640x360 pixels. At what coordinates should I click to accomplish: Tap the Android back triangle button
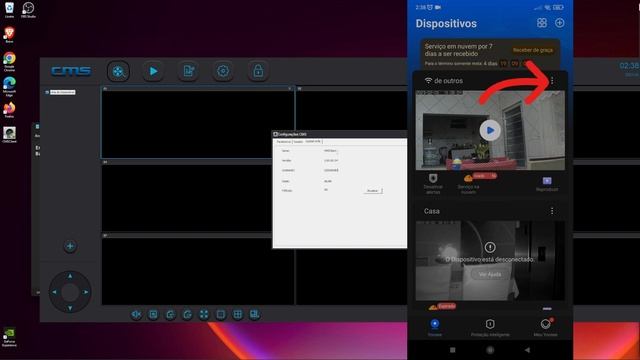[x=527, y=350]
